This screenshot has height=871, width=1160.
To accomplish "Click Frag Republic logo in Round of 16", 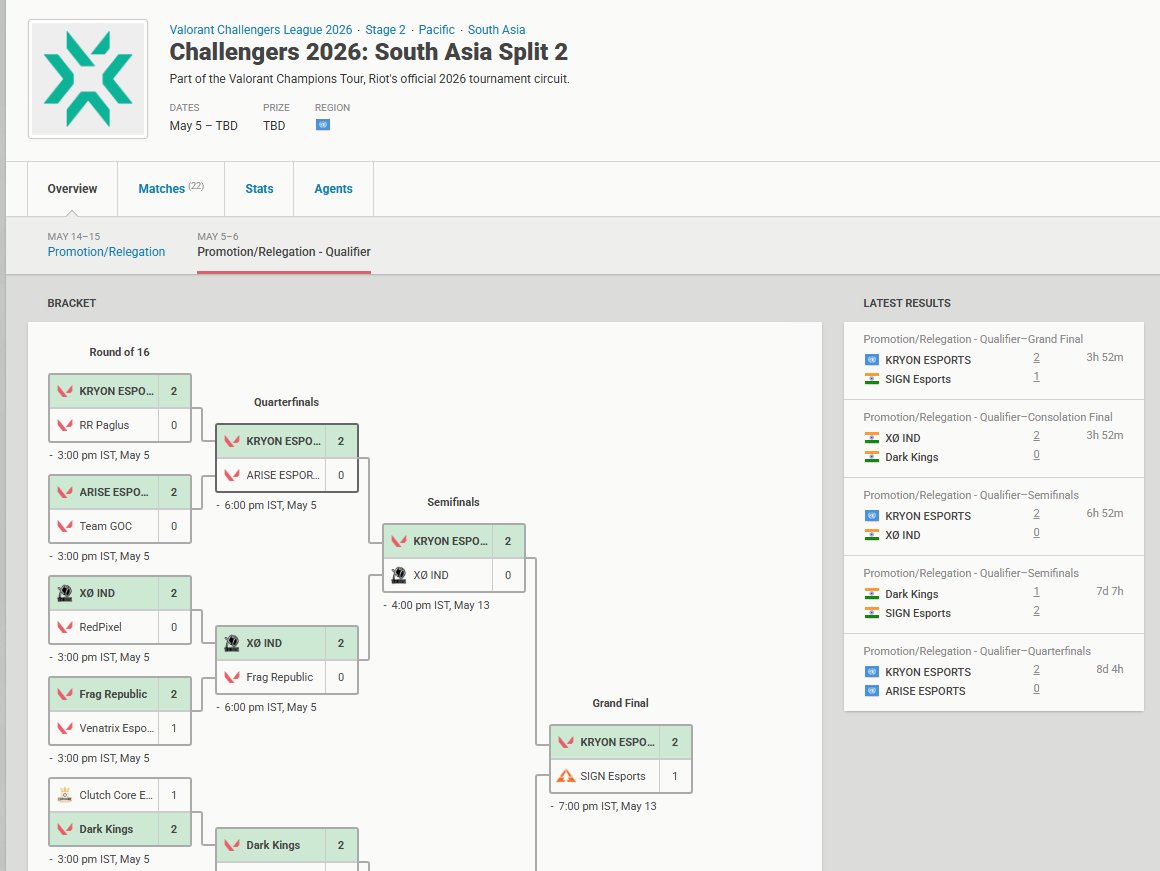I will pyautogui.click(x=65, y=694).
